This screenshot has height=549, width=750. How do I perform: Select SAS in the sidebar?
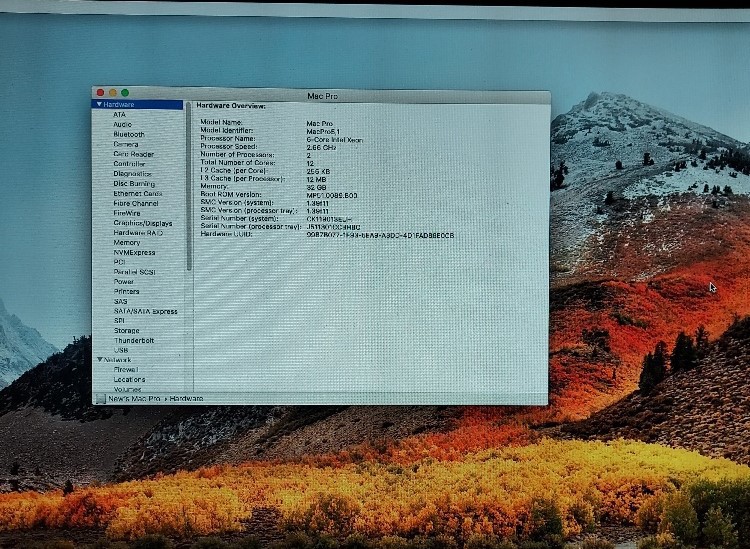coord(121,301)
